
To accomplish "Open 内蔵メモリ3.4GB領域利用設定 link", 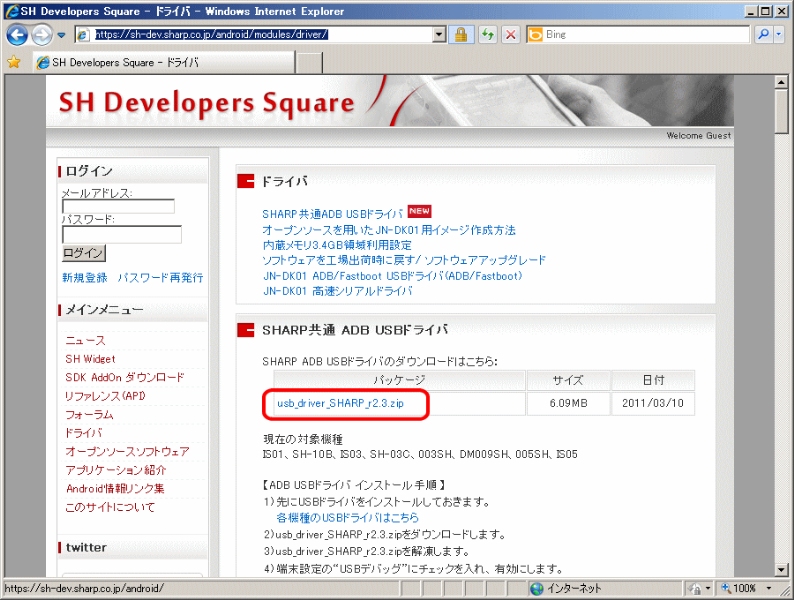I will [337, 245].
